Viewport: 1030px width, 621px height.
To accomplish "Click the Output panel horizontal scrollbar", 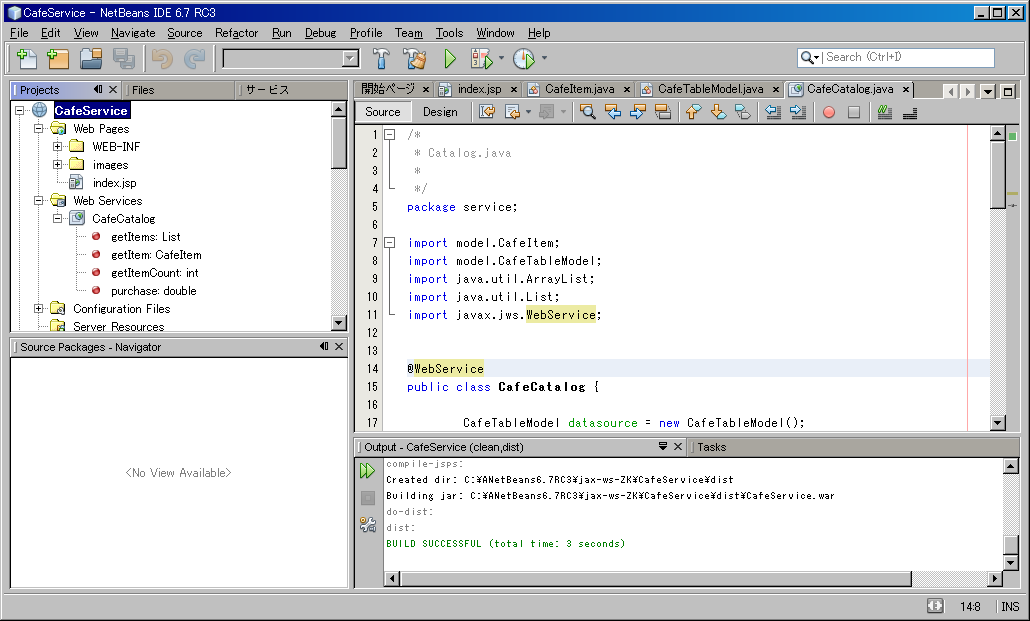I will pos(656,578).
